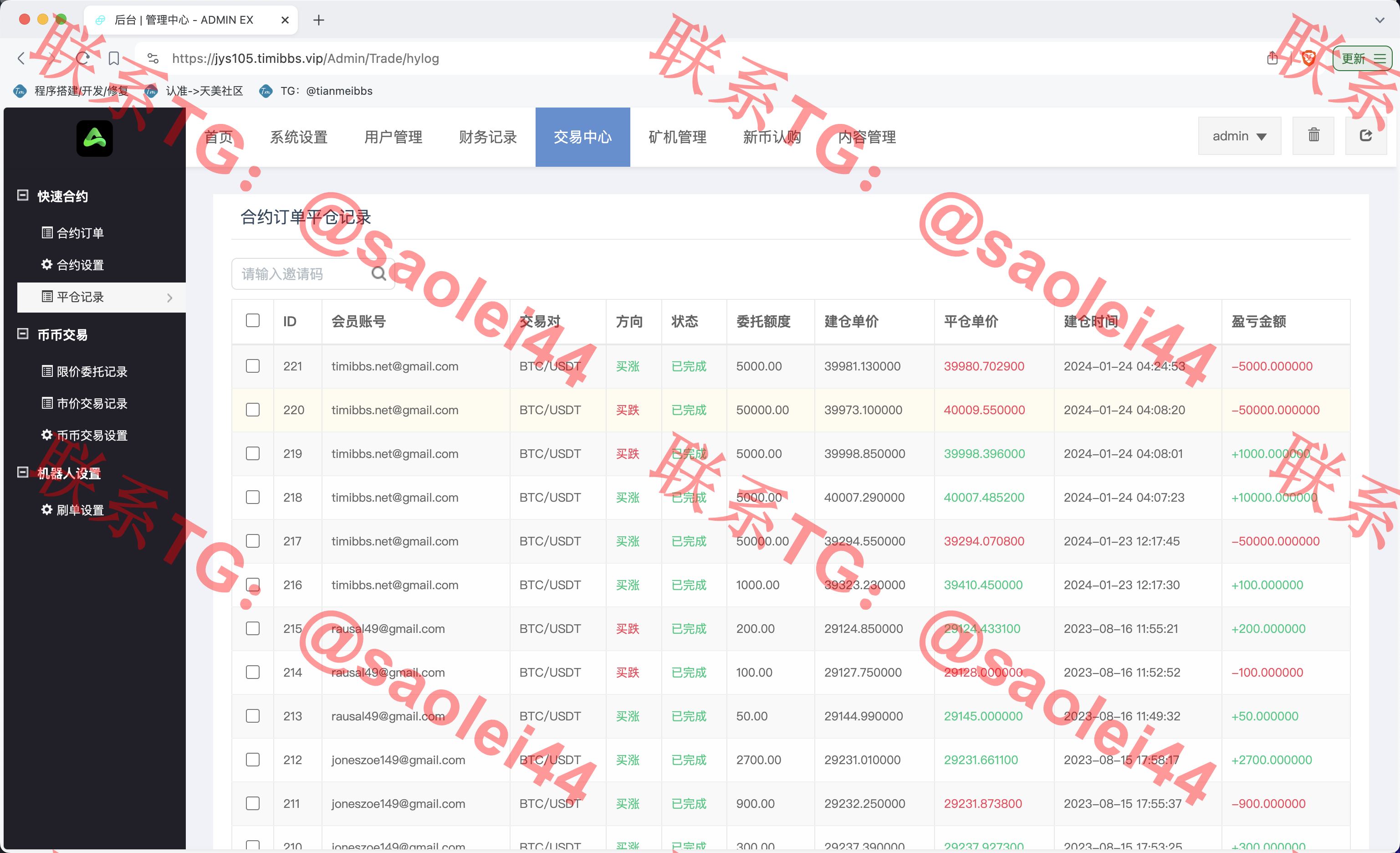The height and width of the screenshot is (853, 1400).
Task: Click the chevron on 平仓记录 item
Action: point(169,297)
